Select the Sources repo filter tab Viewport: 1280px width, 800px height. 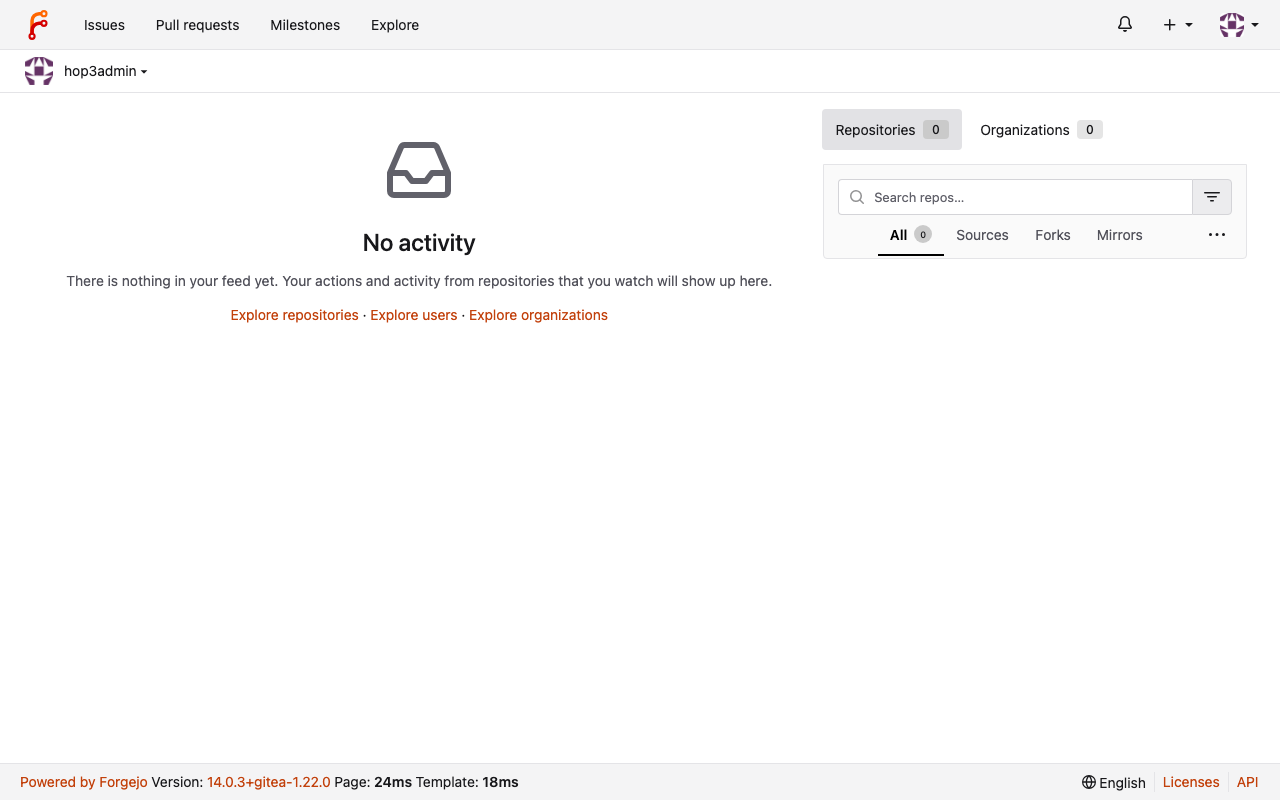click(x=982, y=235)
